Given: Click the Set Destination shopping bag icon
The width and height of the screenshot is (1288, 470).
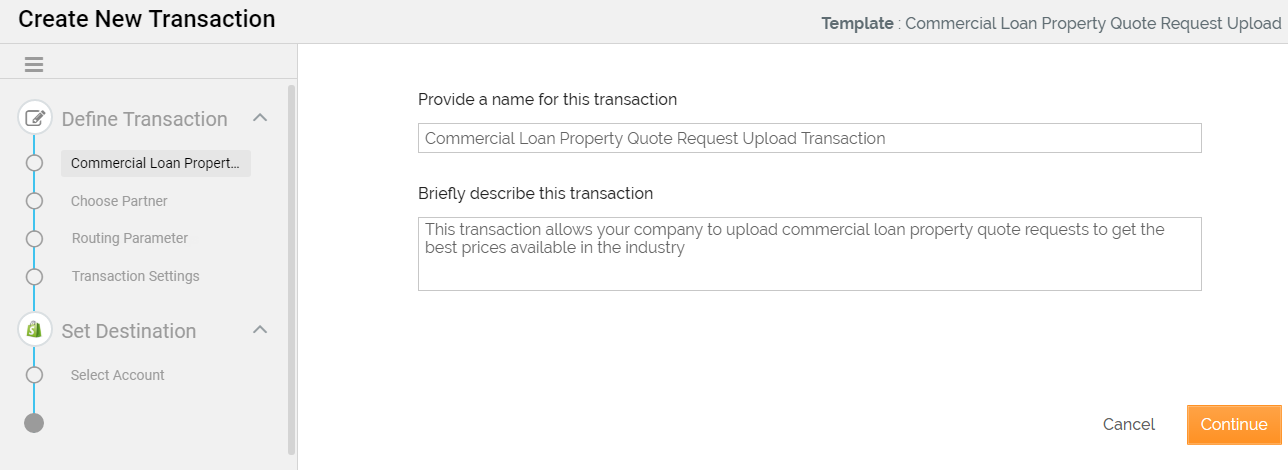Looking at the screenshot, I should click(x=35, y=329).
